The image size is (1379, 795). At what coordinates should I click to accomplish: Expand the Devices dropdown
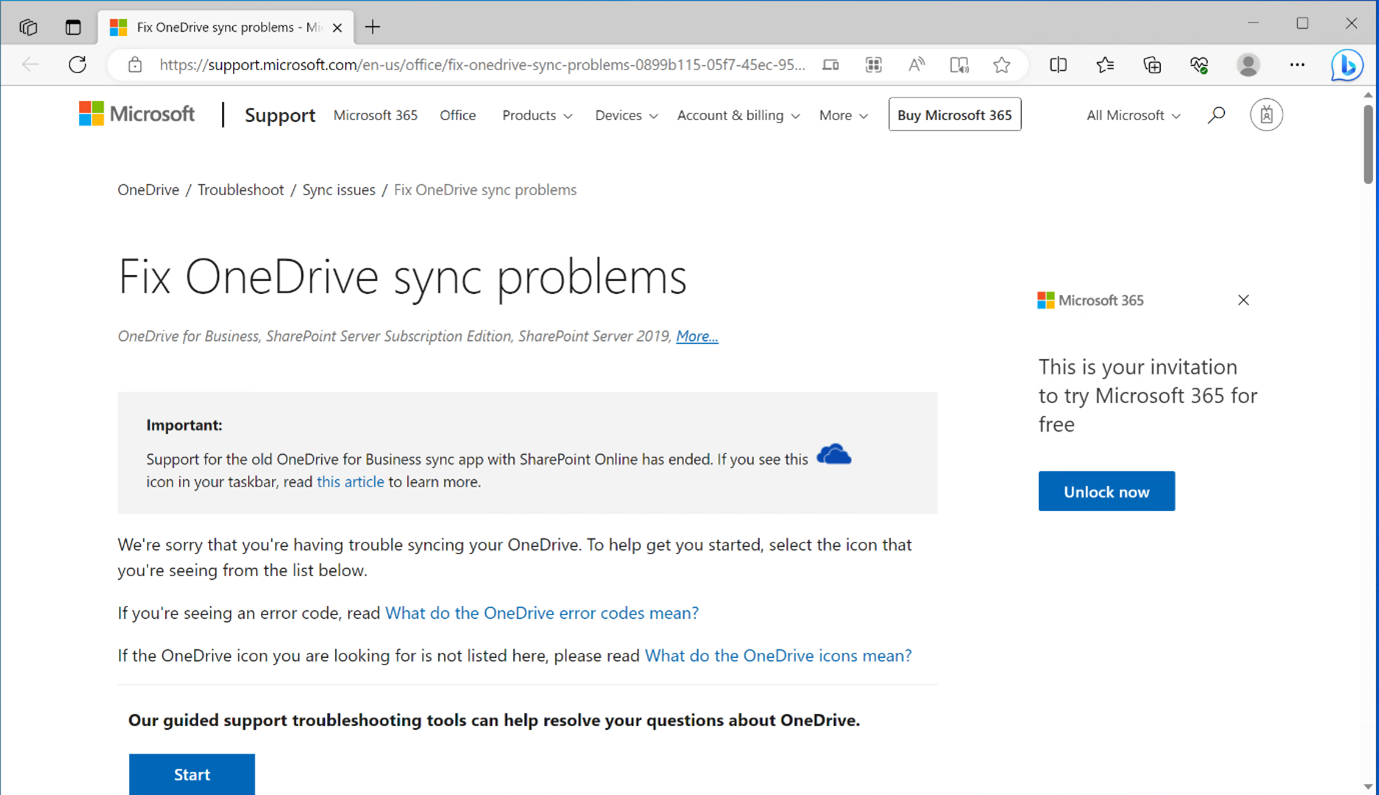tap(626, 115)
